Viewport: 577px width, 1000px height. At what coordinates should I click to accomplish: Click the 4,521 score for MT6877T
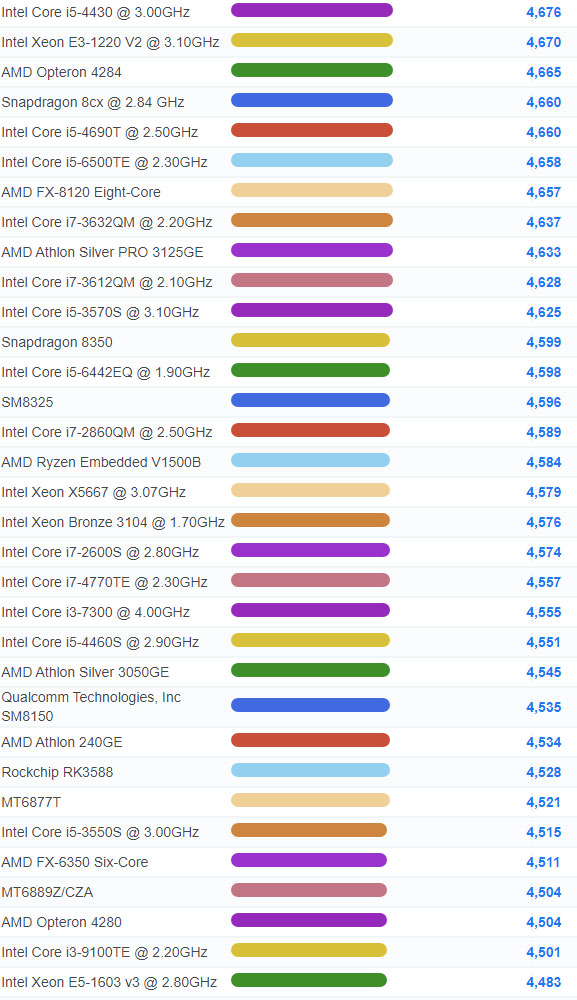point(544,802)
